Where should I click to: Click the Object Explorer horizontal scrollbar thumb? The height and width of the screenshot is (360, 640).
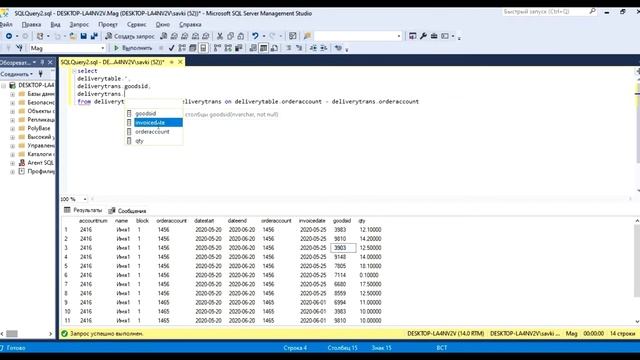pos(12,334)
